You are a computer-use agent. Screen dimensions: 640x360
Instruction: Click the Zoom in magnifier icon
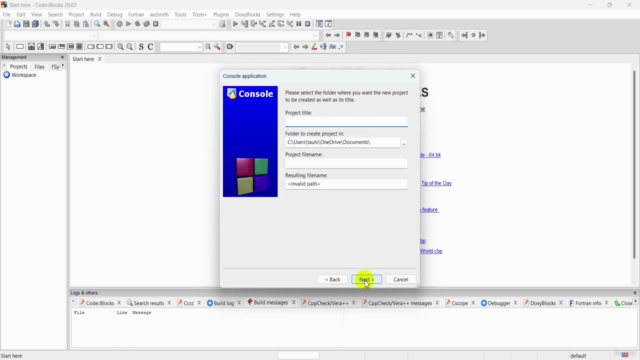tap(120, 47)
